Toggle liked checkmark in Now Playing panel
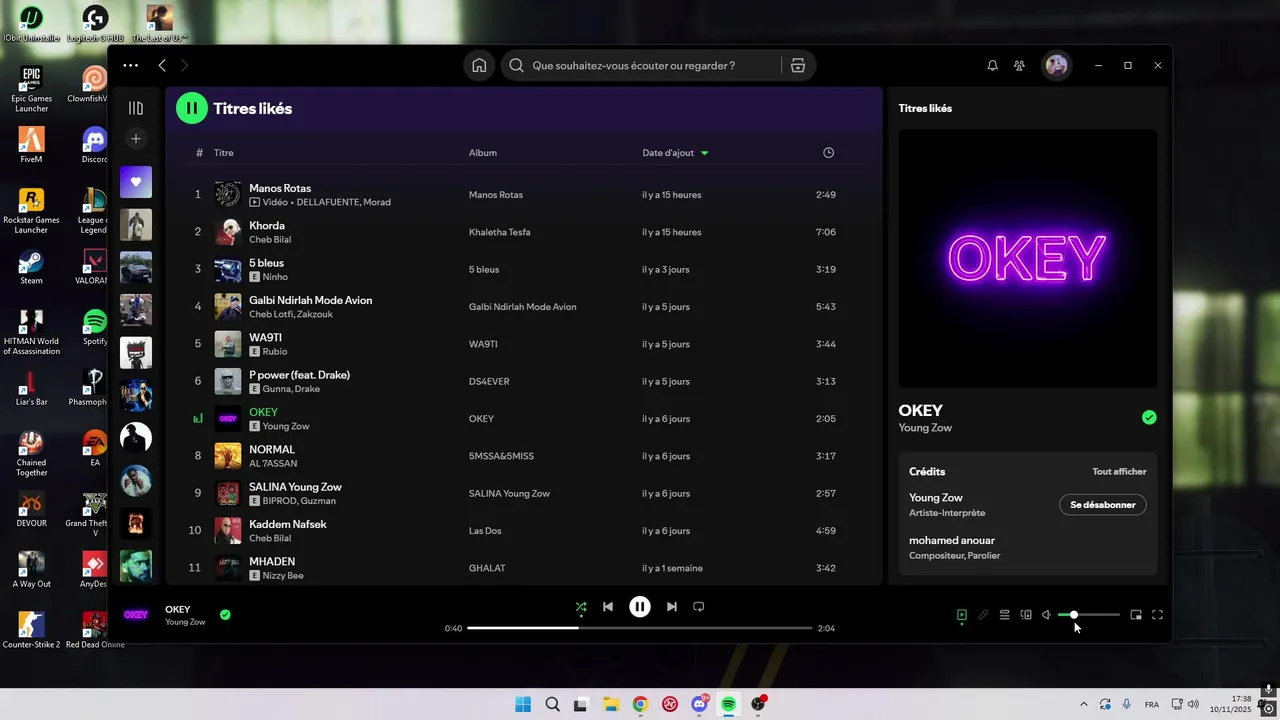 coord(1149,417)
